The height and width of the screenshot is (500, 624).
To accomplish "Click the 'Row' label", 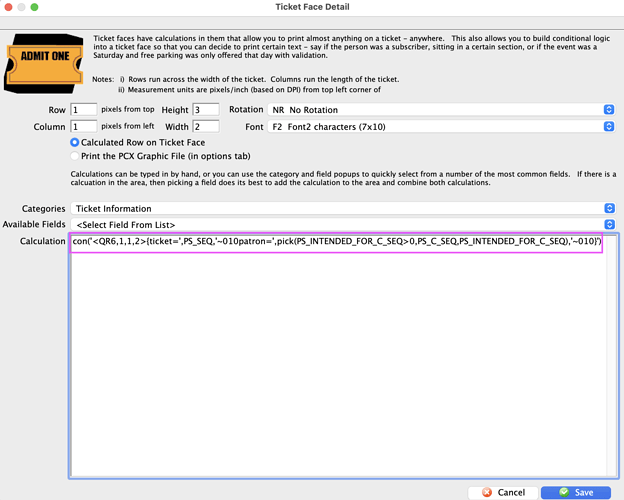I will 57,110.
